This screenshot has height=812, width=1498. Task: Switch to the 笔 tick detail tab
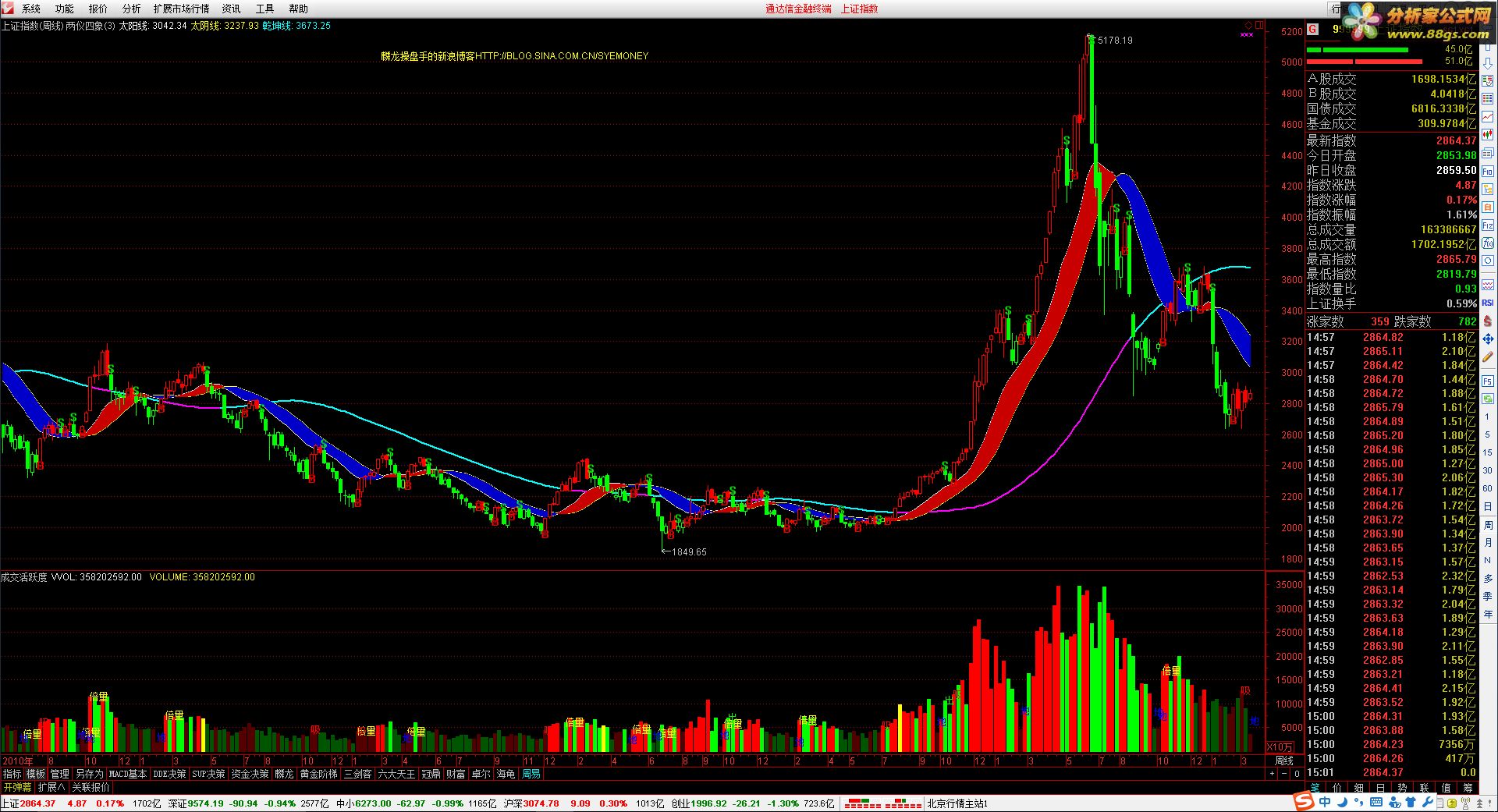click(1315, 788)
